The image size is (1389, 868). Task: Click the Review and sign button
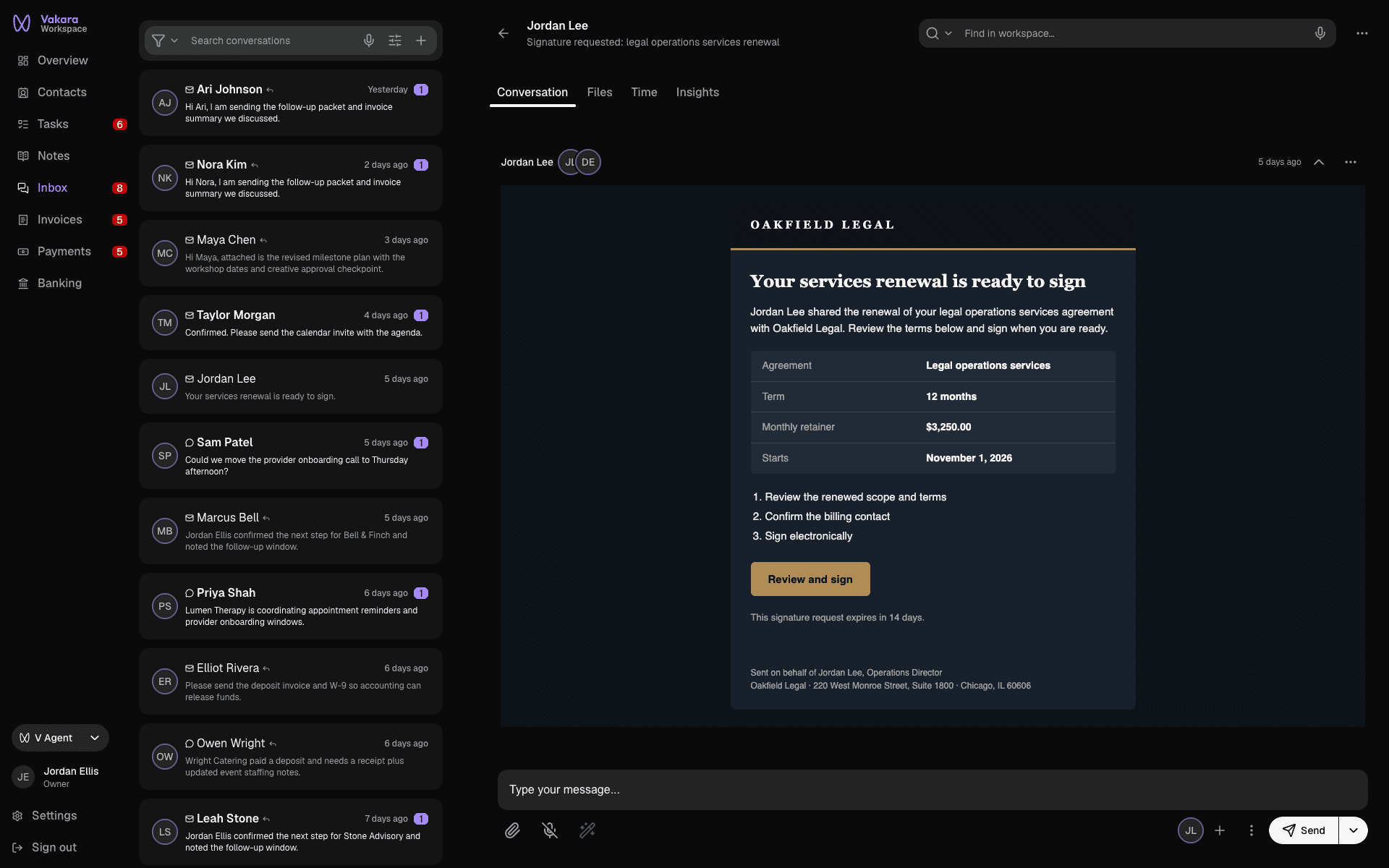point(810,579)
